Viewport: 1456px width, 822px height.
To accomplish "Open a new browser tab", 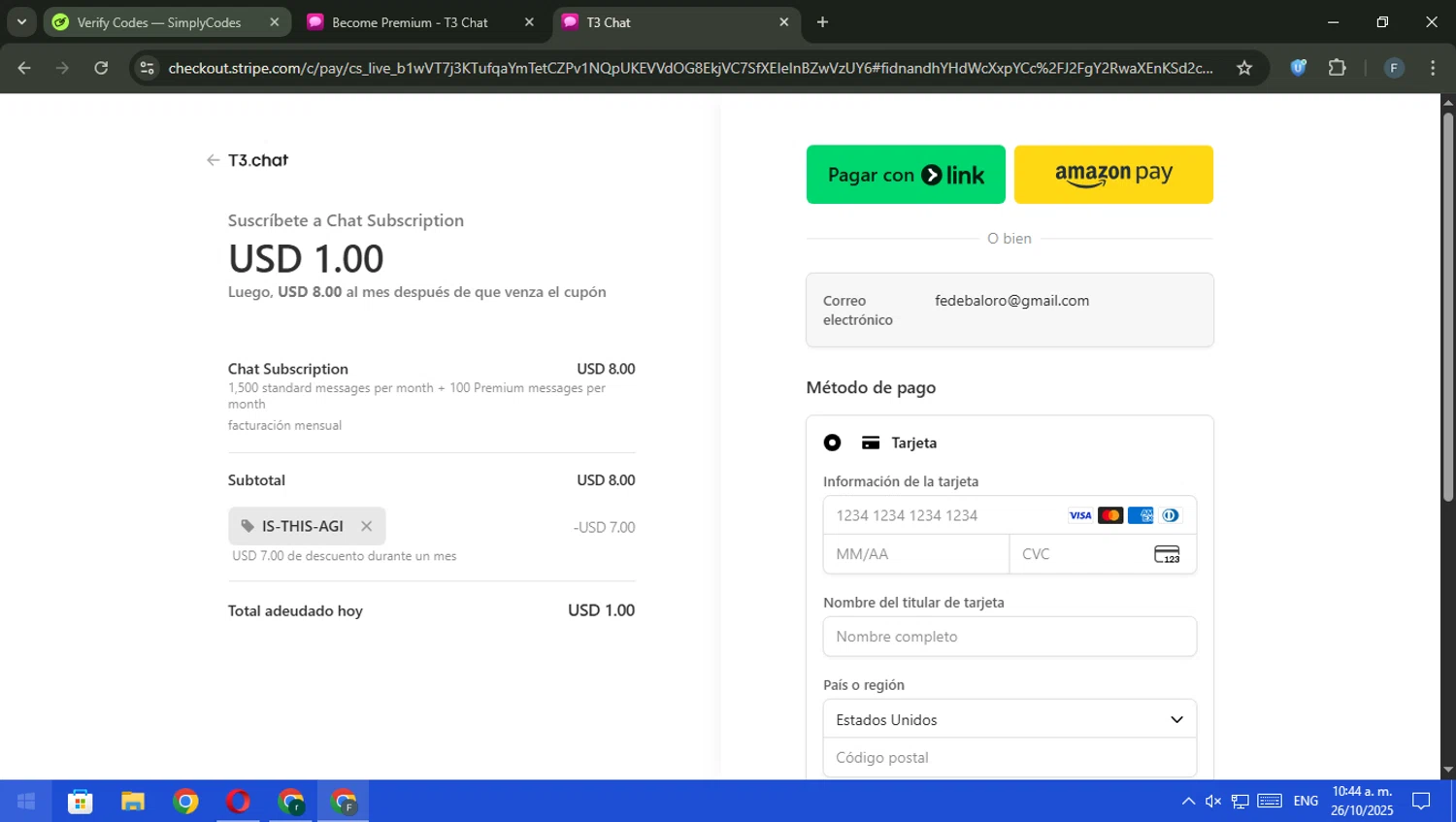I will coord(822,22).
